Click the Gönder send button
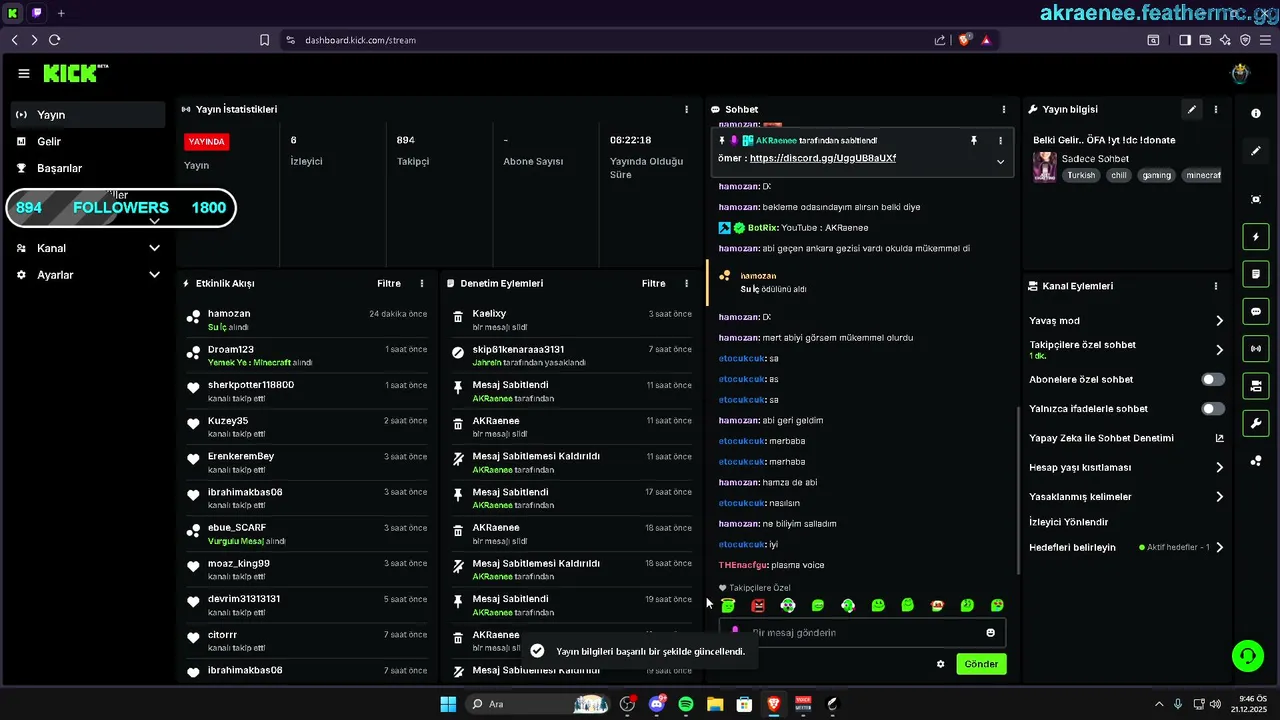This screenshot has height=720, width=1280. coord(981,664)
